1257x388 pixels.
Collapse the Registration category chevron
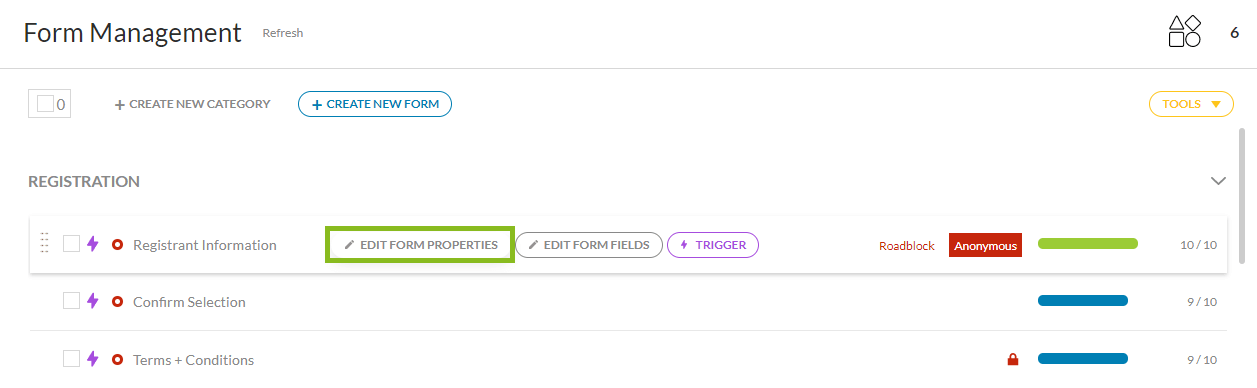pyautogui.click(x=1218, y=182)
